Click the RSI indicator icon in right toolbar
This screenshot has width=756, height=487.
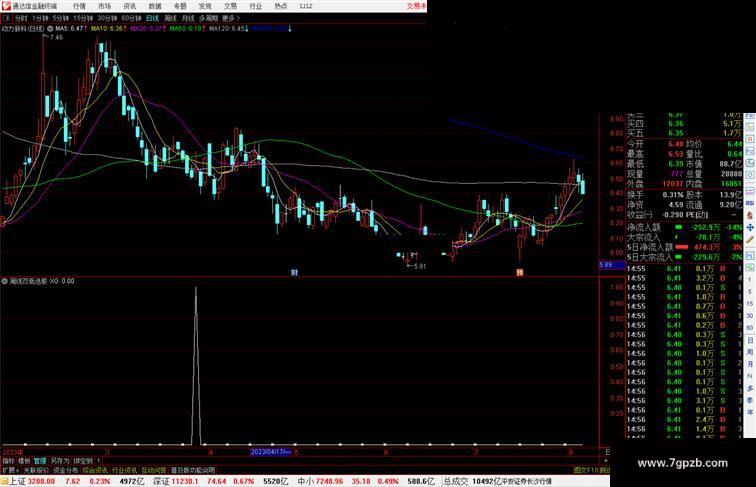(x=750, y=203)
